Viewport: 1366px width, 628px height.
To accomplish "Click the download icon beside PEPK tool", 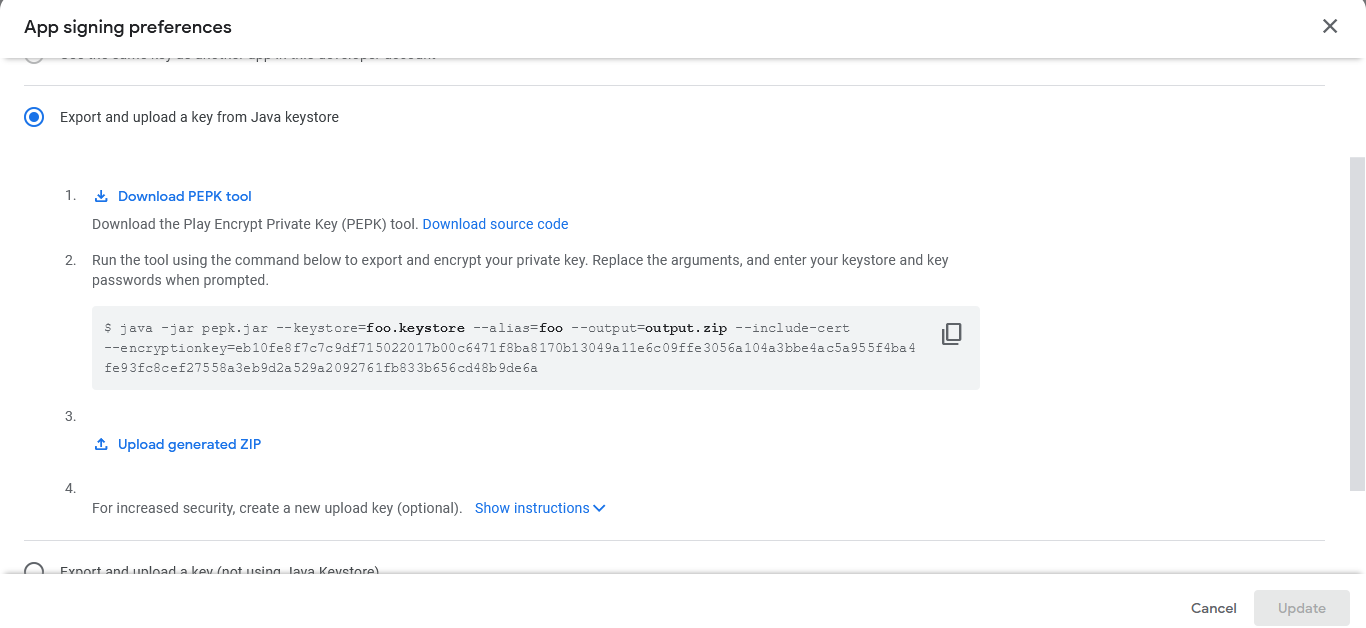I will (101, 196).
